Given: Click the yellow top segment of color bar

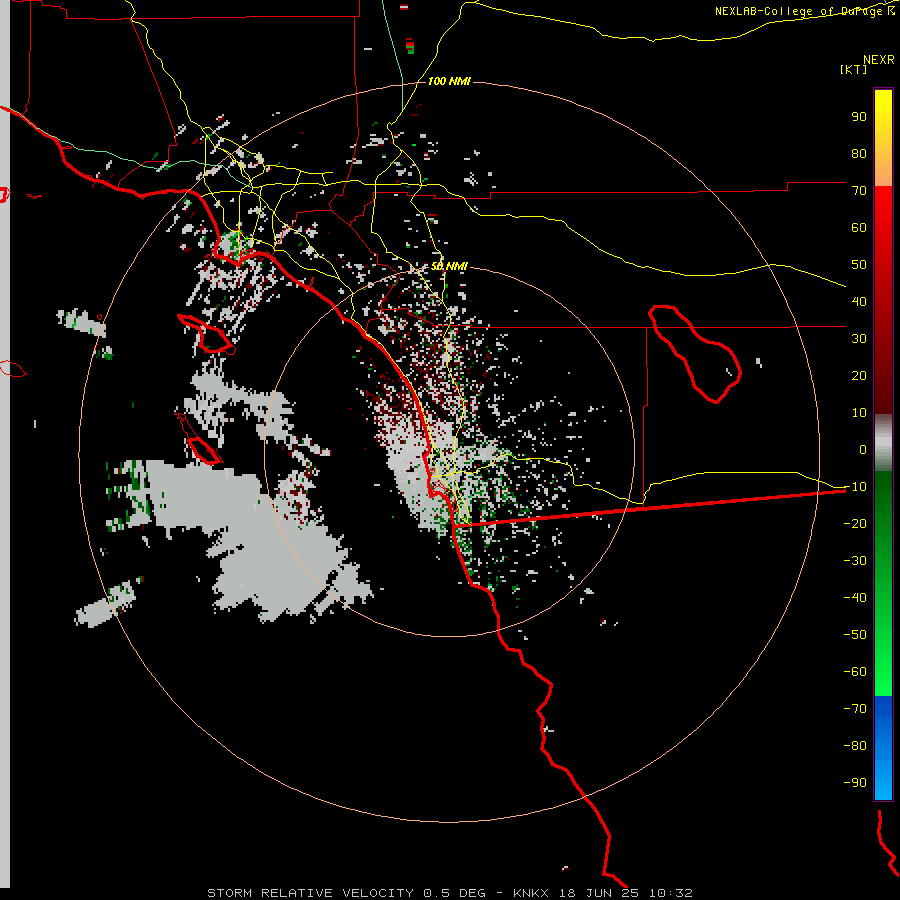Looking at the screenshot, I should point(883,138).
